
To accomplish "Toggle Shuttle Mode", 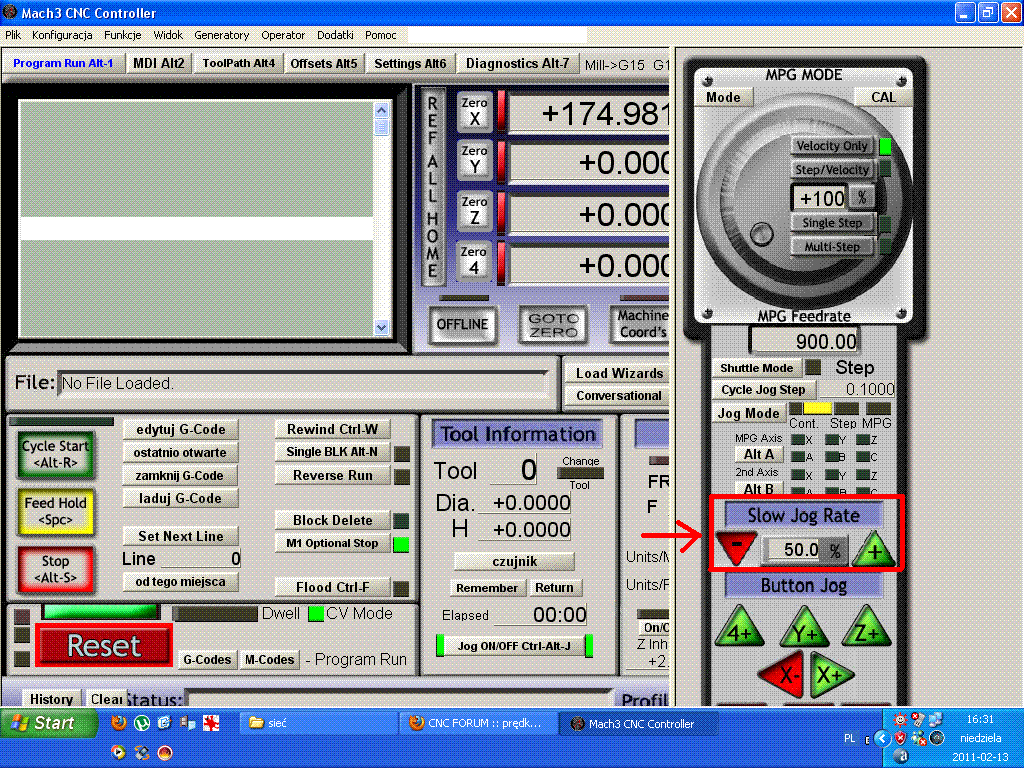I will coord(756,368).
